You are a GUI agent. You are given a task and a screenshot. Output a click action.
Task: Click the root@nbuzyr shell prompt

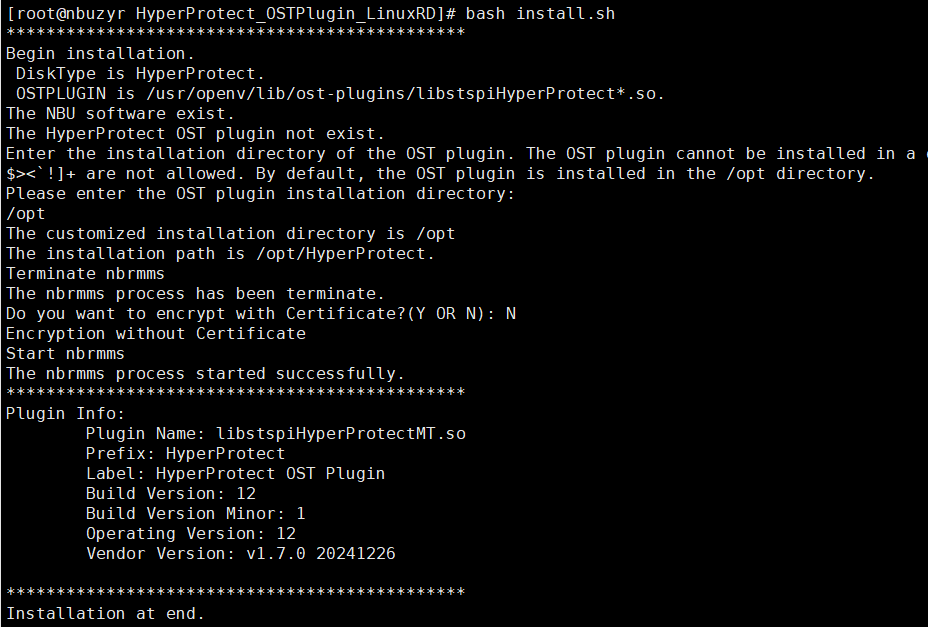[x=231, y=13]
